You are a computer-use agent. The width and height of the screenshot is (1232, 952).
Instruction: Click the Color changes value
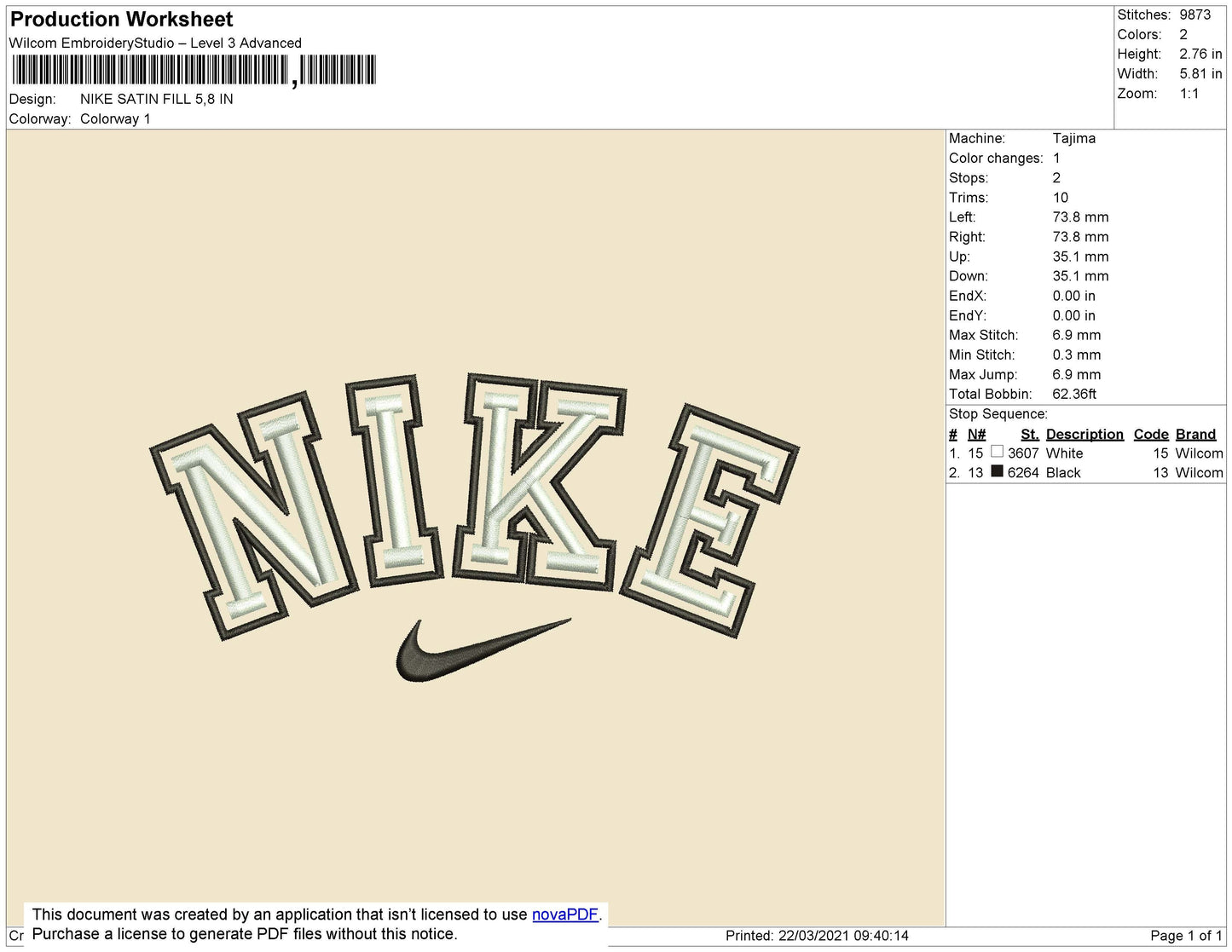pos(1056,158)
